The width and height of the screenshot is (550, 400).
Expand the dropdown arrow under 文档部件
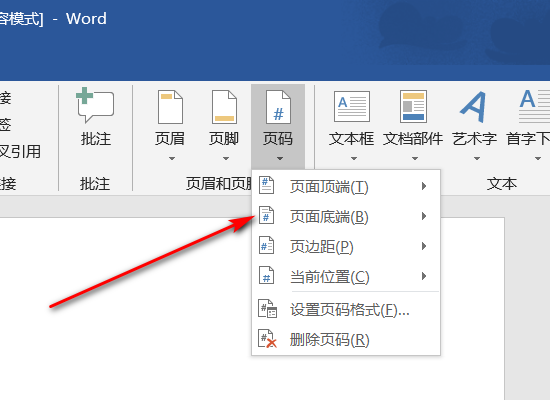click(415, 159)
